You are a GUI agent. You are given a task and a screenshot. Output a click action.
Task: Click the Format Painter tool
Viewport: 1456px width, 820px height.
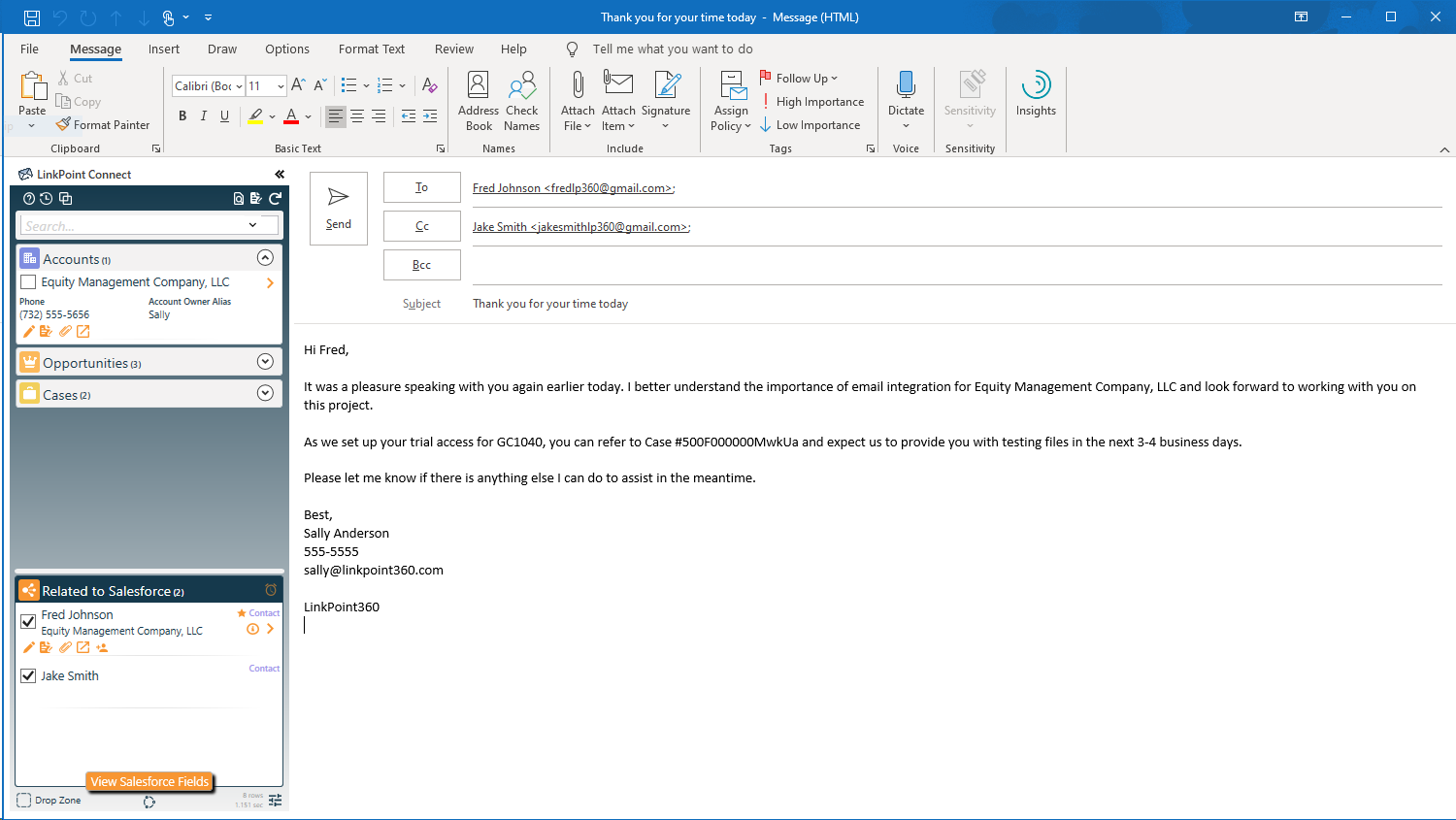tap(103, 125)
